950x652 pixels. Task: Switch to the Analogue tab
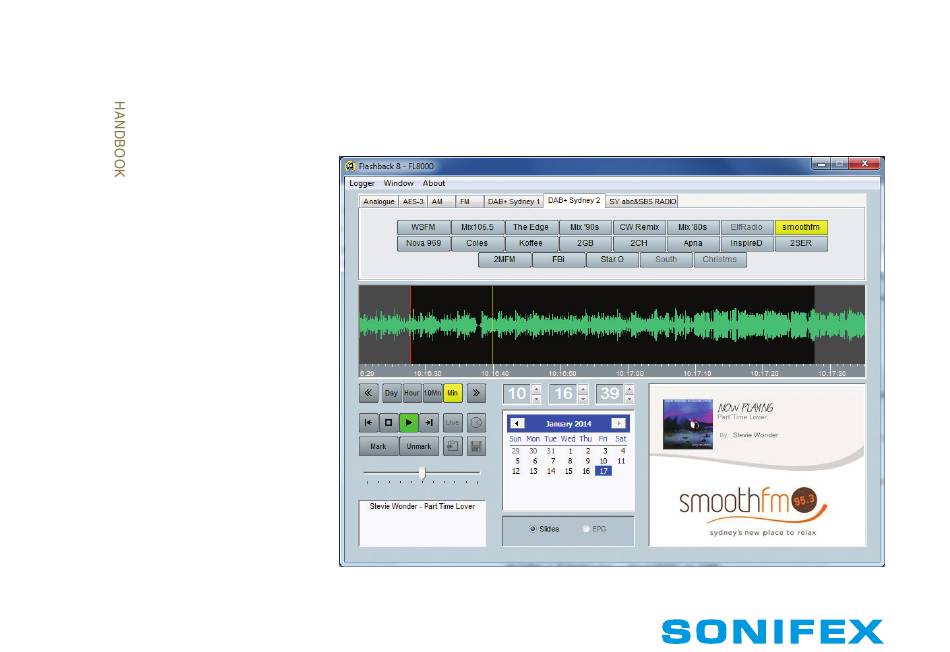click(x=379, y=201)
